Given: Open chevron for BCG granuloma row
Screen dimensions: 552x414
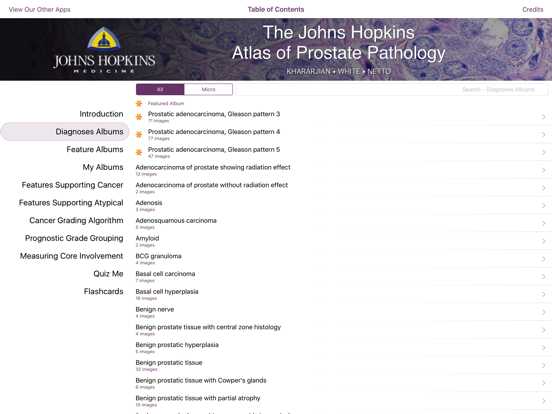Looking at the screenshot, I should pyautogui.click(x=544, y=259).
